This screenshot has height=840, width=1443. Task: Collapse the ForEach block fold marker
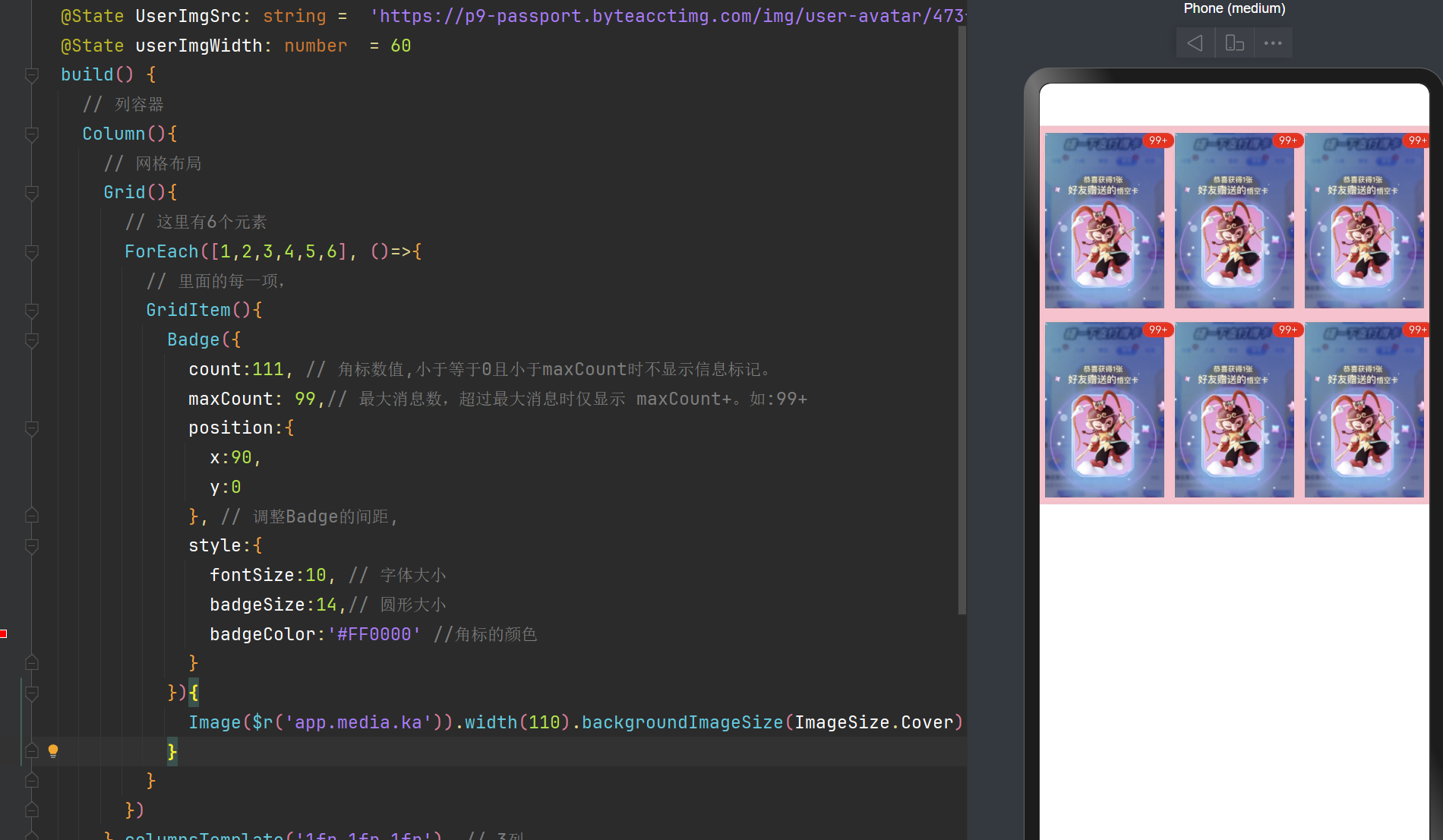click(x=32, y=252)
